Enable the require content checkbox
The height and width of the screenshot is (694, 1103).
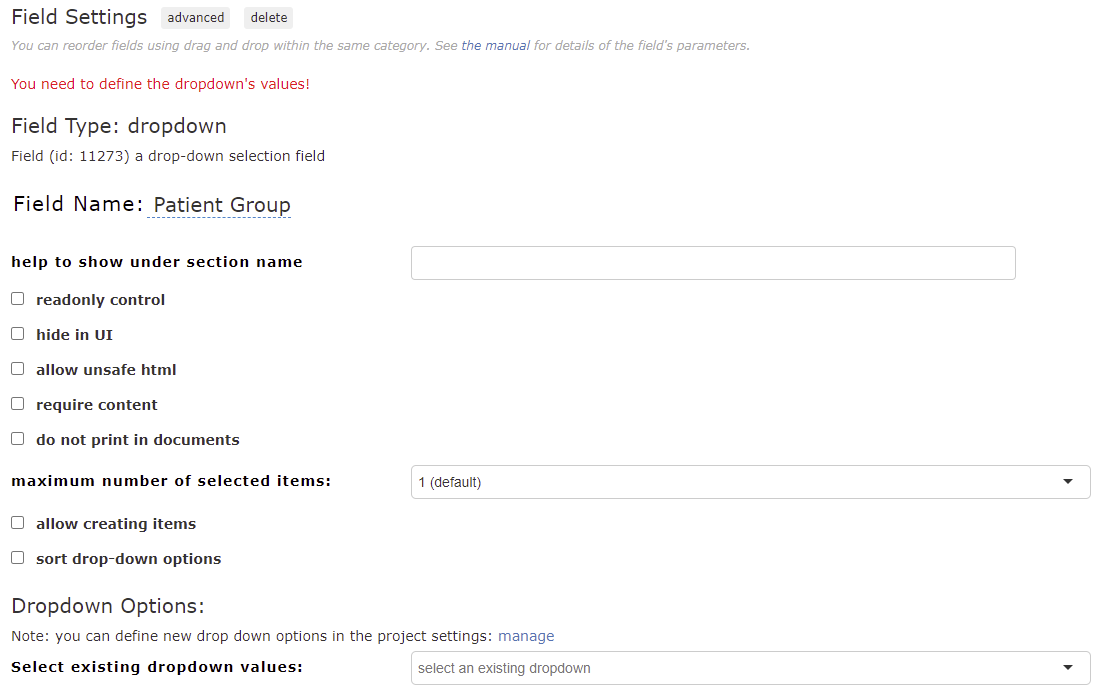point(18,404)
